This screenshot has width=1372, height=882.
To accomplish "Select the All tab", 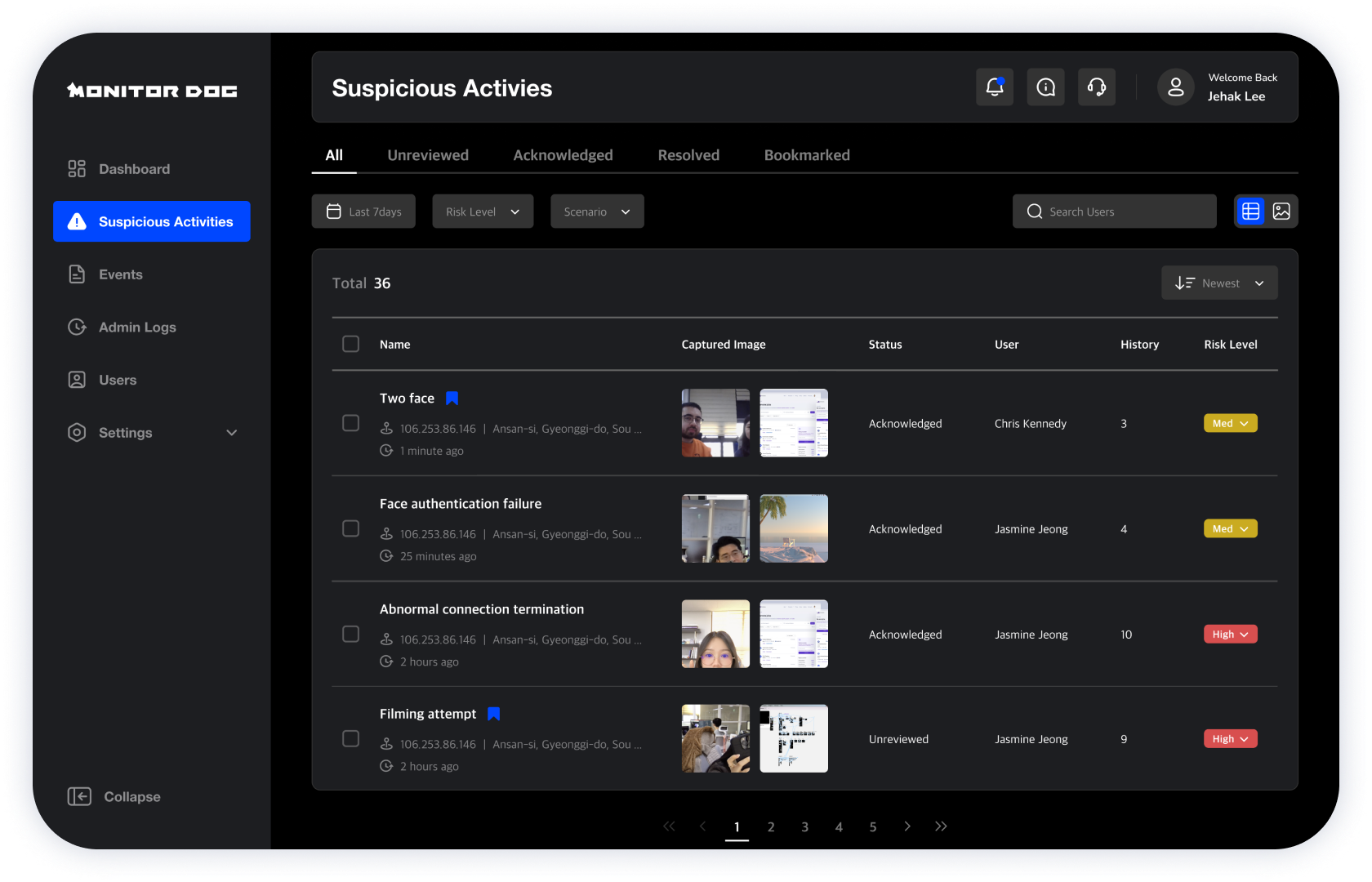I will pyautogui.click(x=334, y=155).
